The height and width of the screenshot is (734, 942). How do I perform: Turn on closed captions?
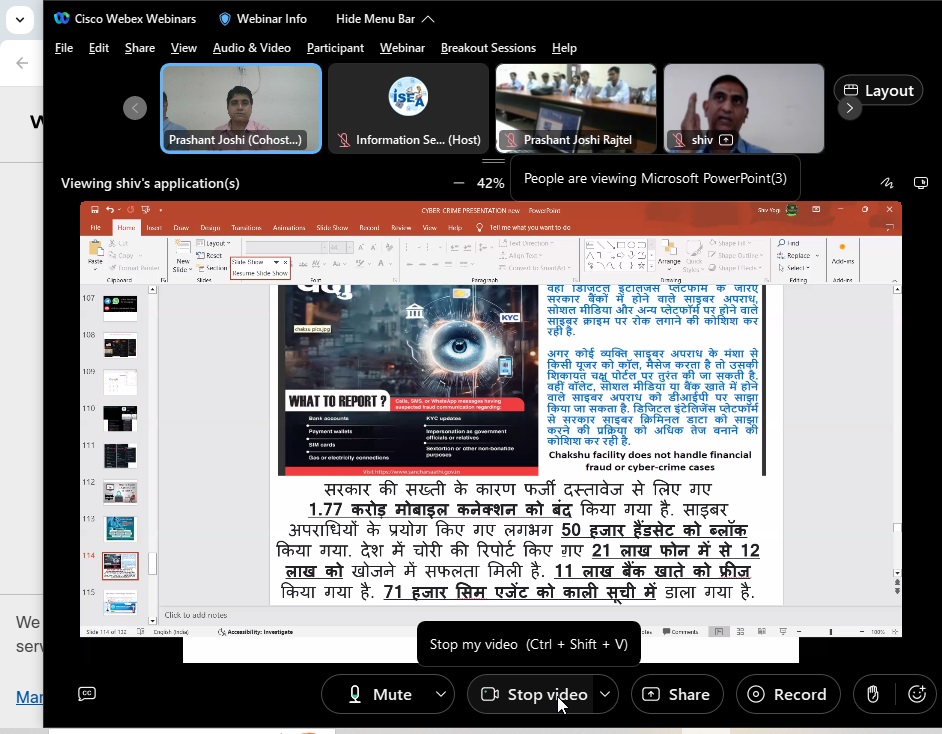click(x=87, y=694)
